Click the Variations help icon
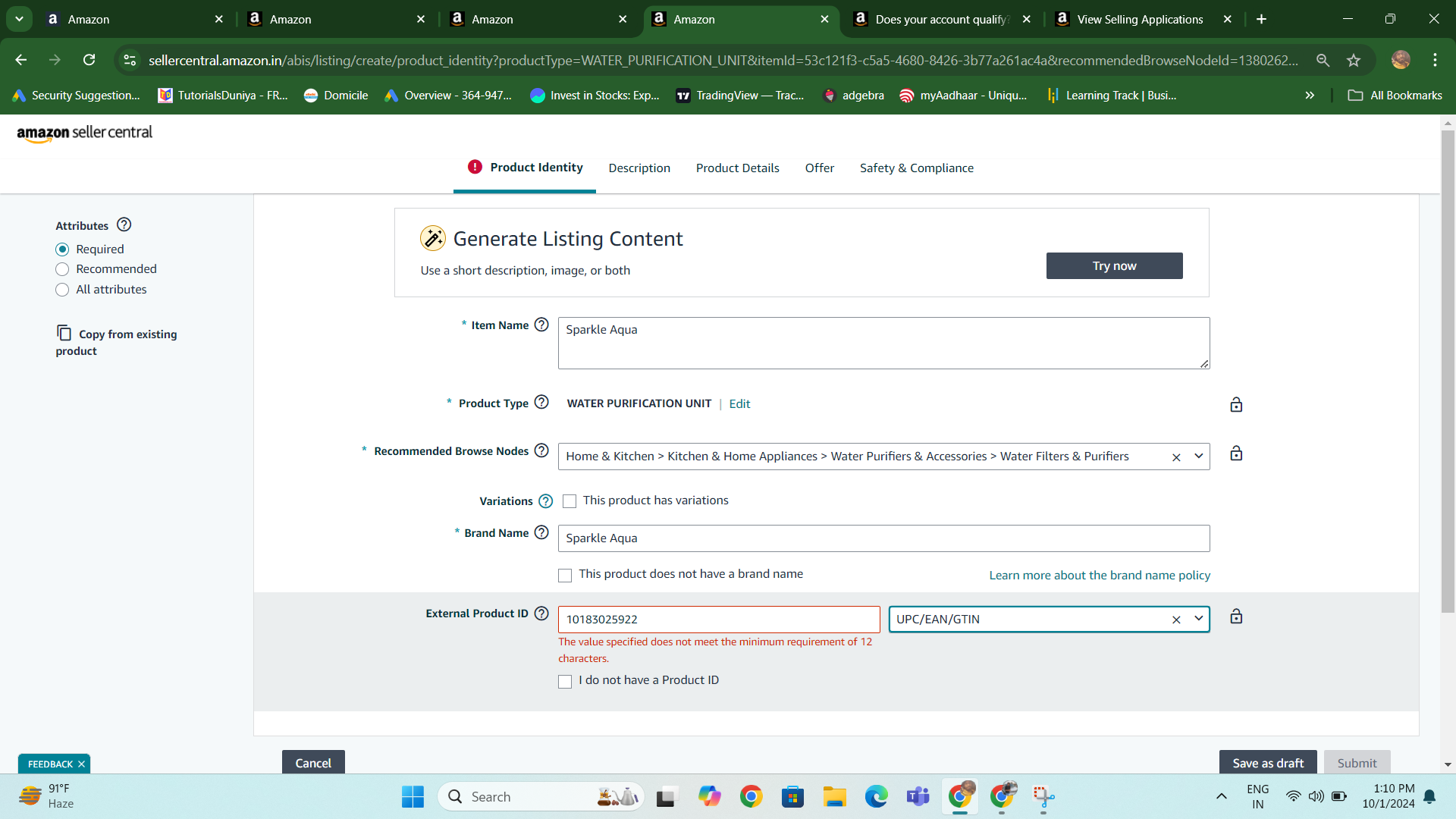1456x819 pixels. (546, 501)
